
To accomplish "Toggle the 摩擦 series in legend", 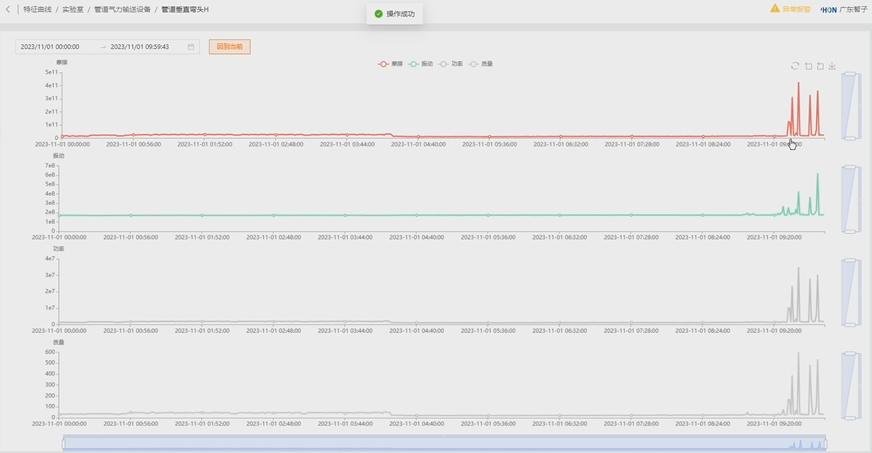I will coord(390,64).
